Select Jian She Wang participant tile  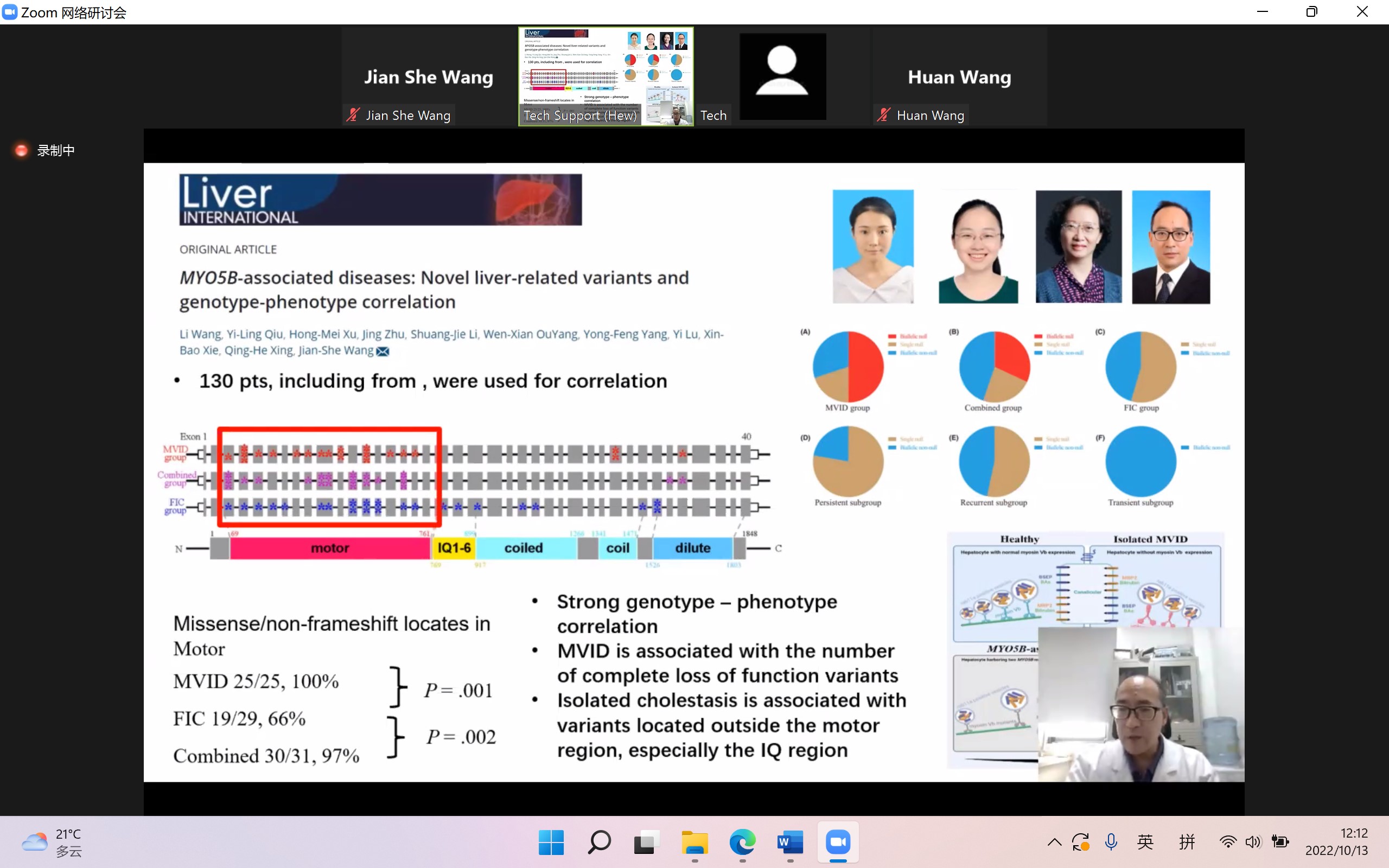click(428, 76)
